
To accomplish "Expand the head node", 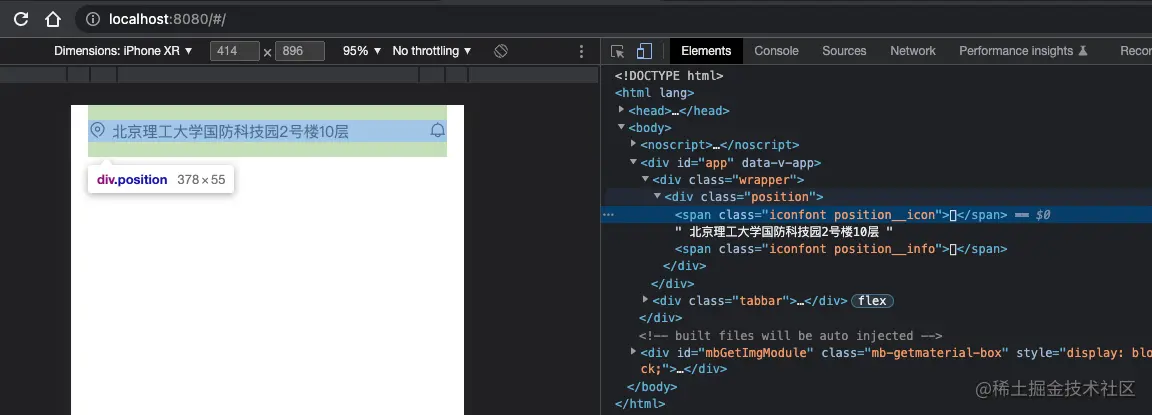I will 622,109.
